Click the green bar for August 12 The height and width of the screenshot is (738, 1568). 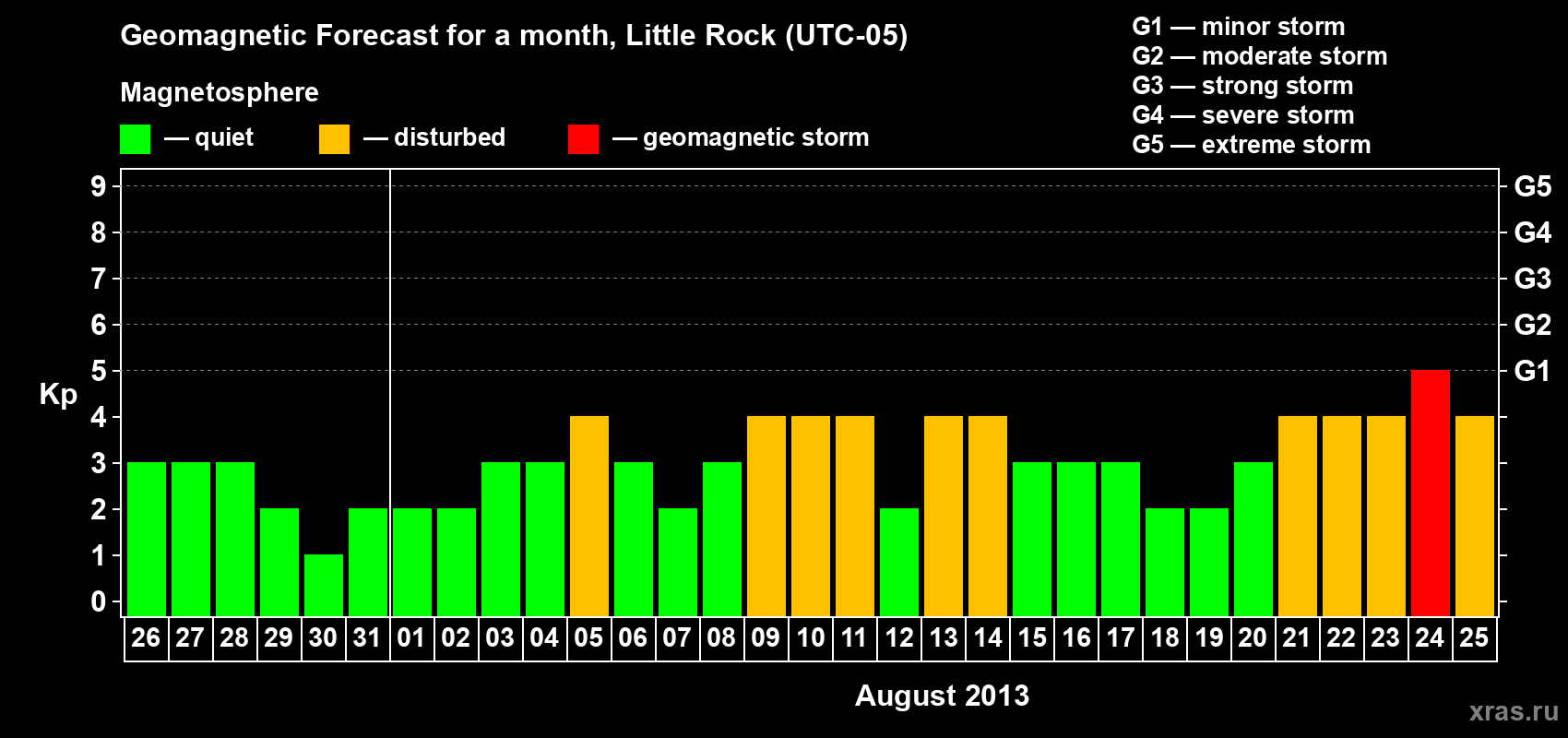point(898,562)
